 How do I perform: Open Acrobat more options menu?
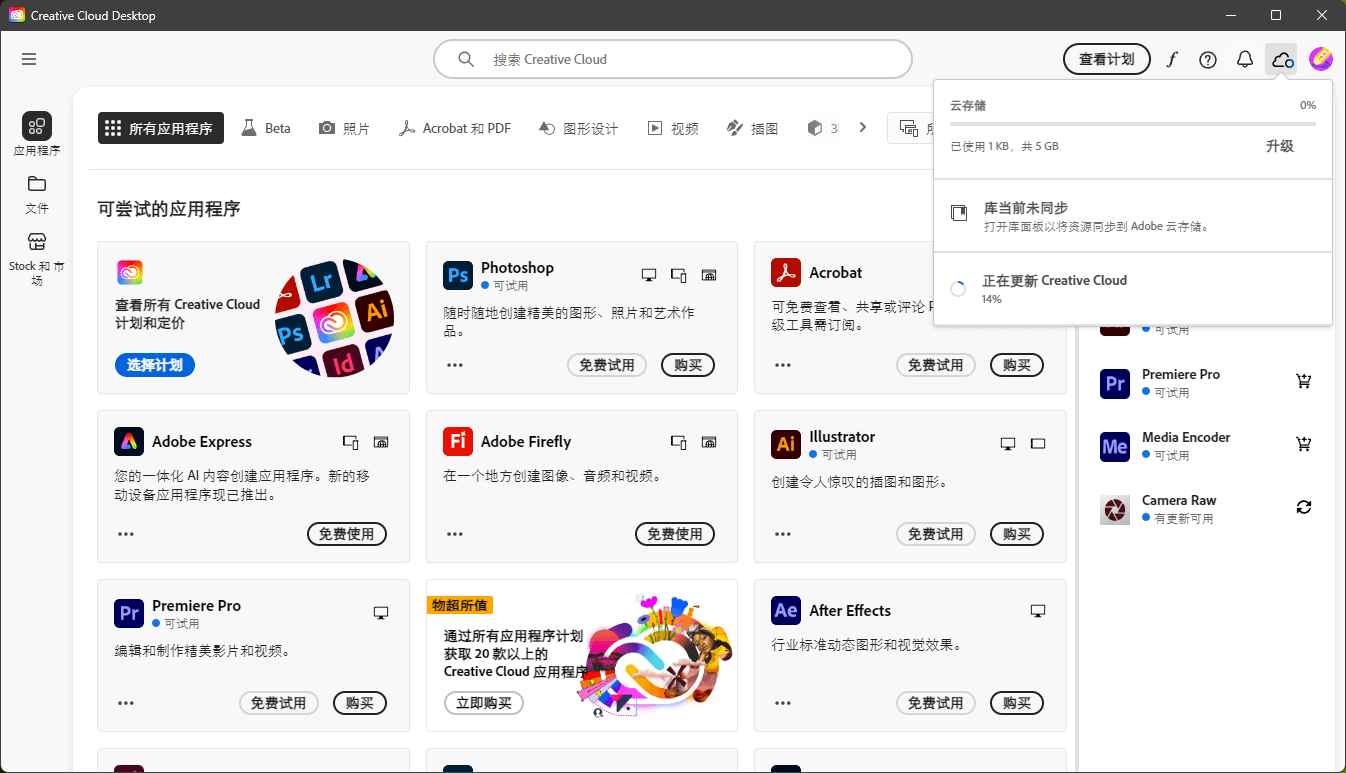pos(783,365)
